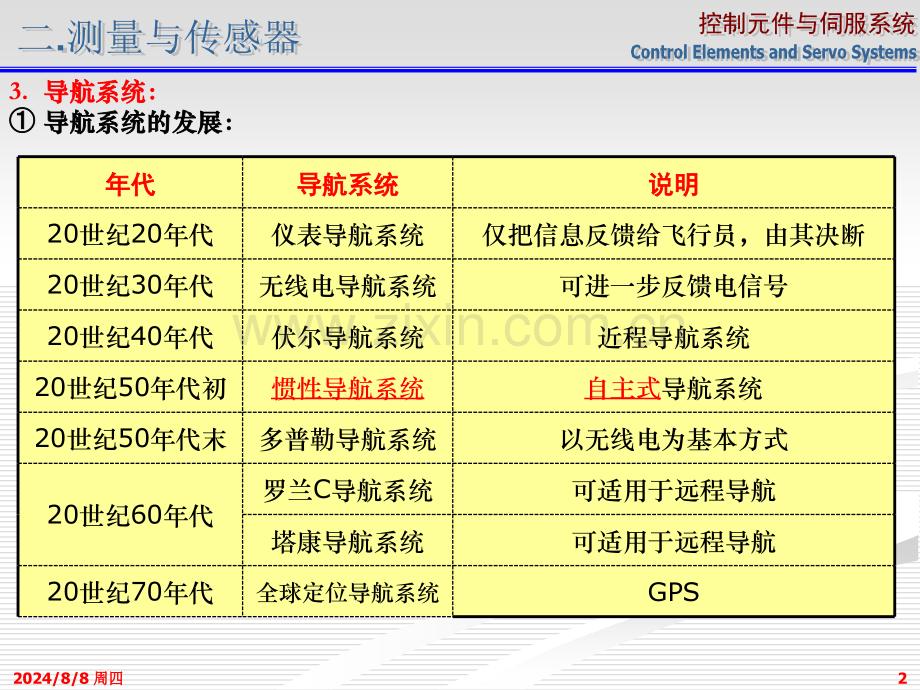This screenshot has height=690, width=920.
Task: Click the 20世纪20年代 cell
Action: pos(130,234)
